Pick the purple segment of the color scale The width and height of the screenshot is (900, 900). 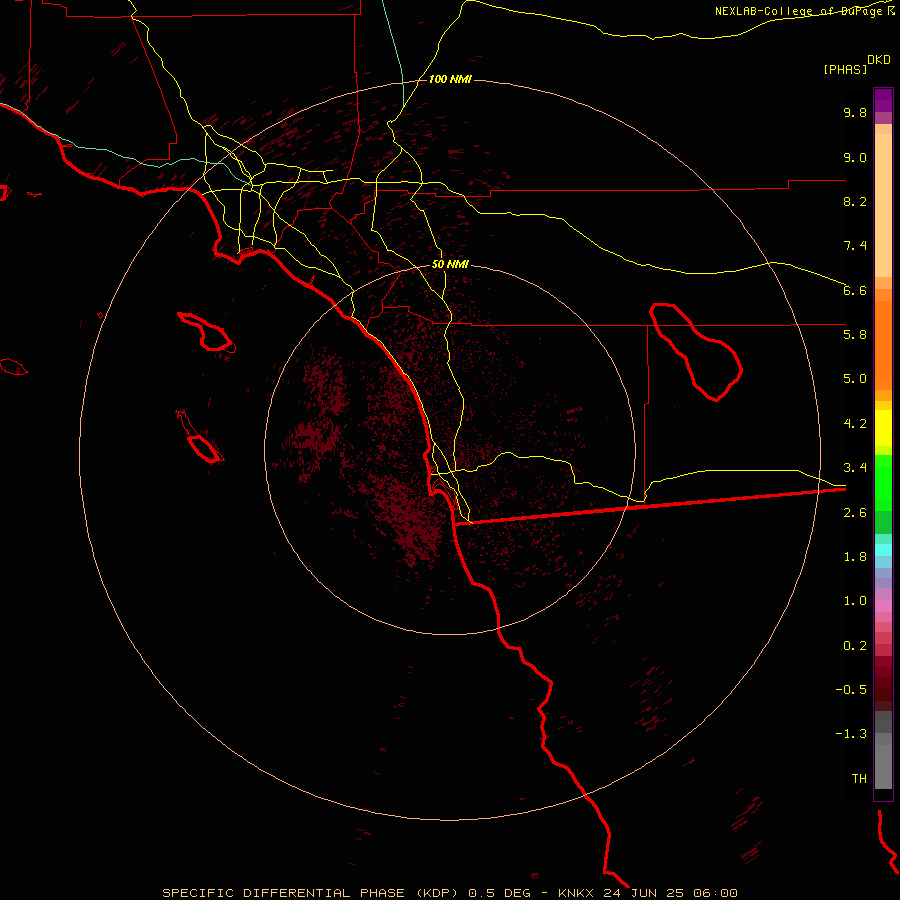pyautogui.click(x=883, y=100)
